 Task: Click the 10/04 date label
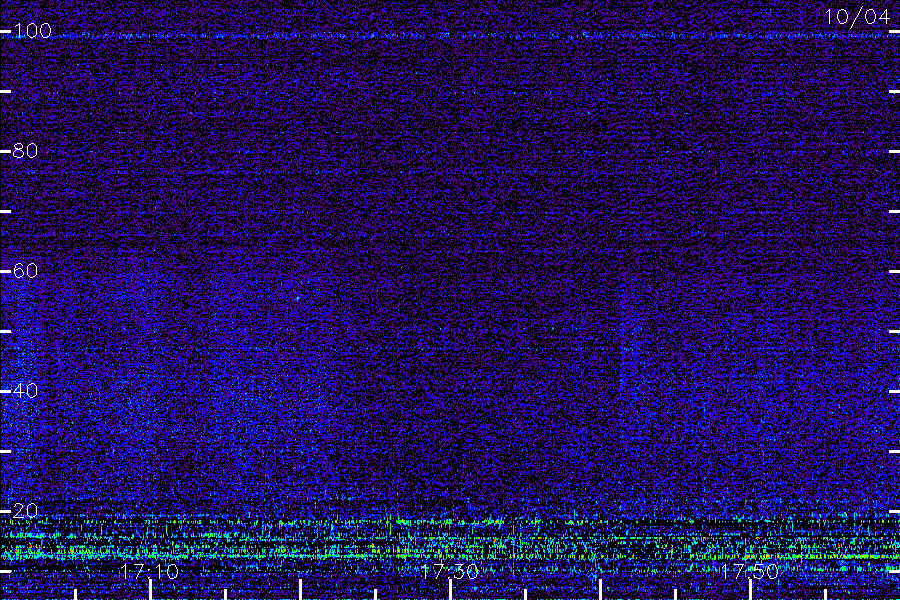click(858, 17)
